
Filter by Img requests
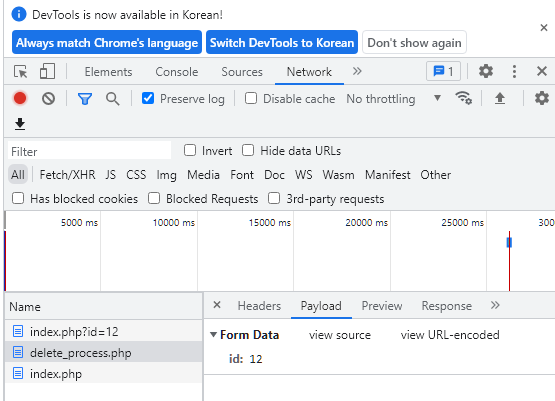tap(166, 175)
